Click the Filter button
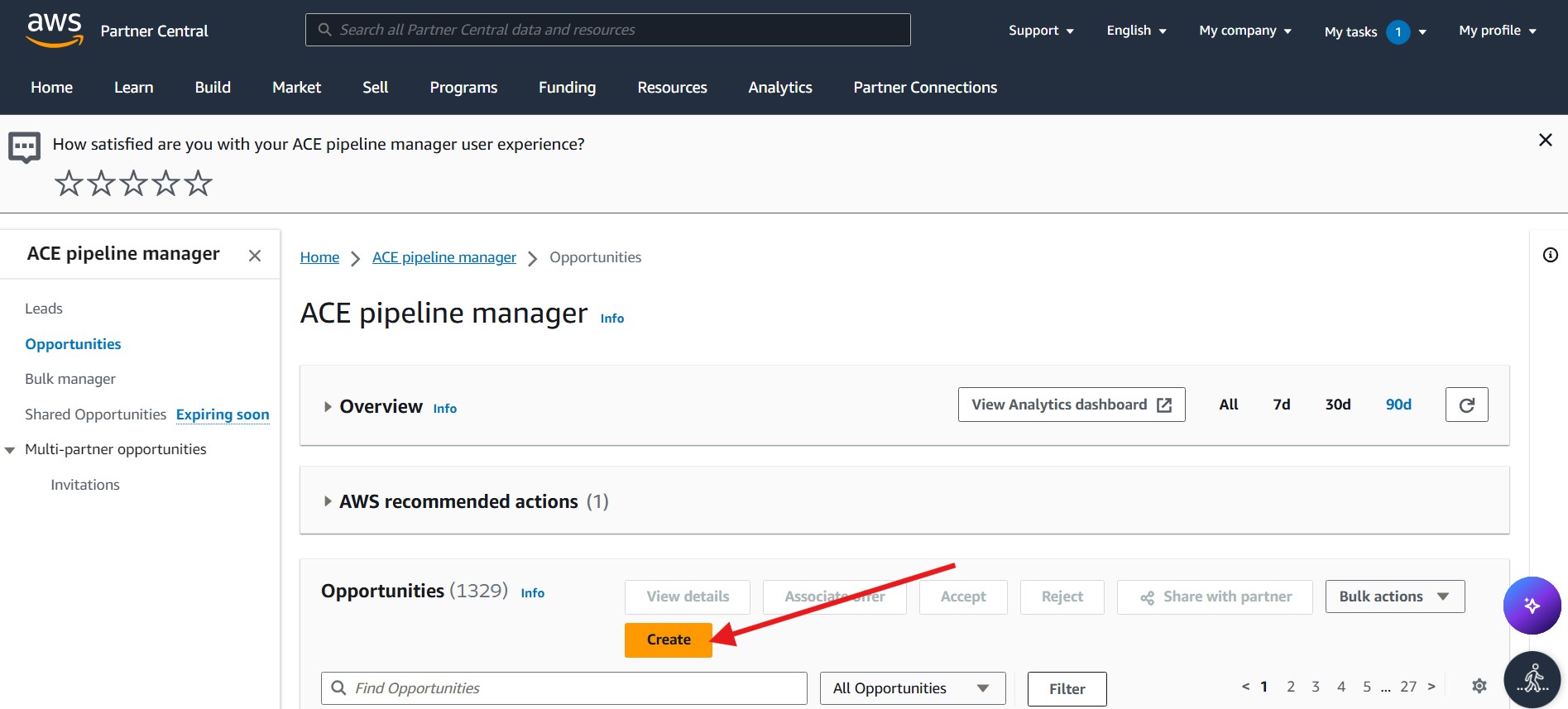The height and width of the screenshot is (709, 1568). point(1067,689)
